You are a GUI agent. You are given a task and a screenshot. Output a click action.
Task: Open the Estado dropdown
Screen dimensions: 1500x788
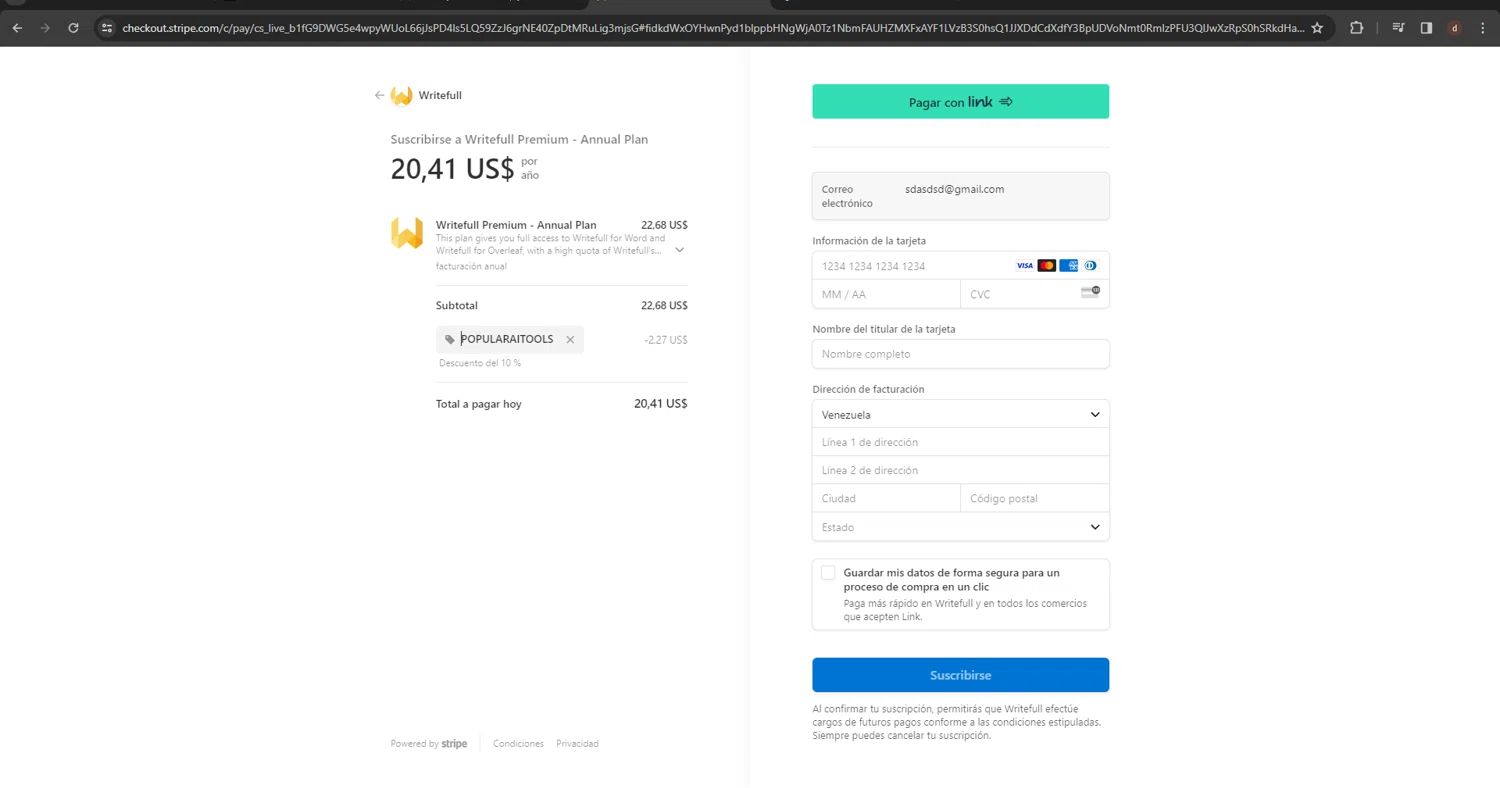(960, 527)
